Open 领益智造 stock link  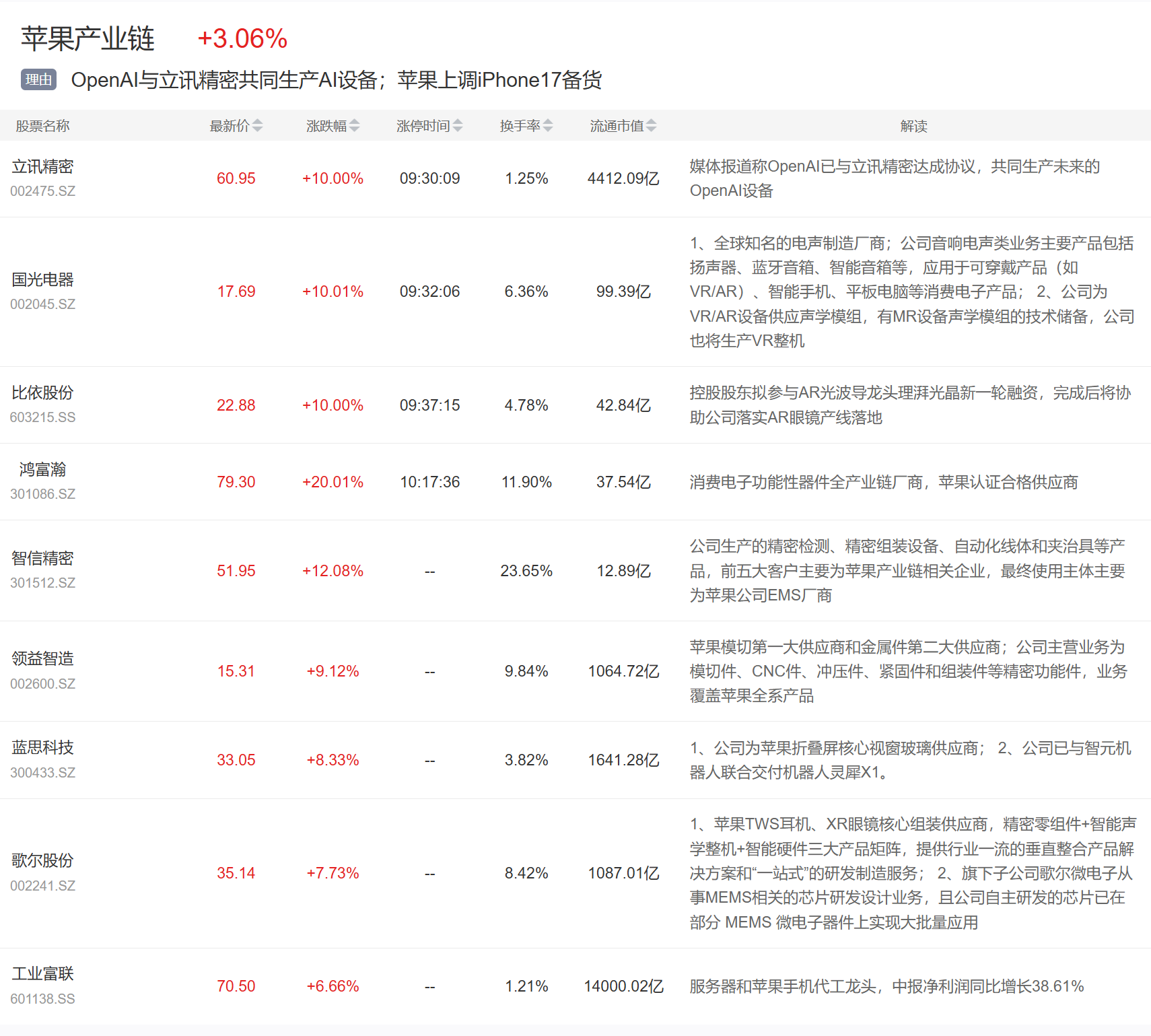pyautogui.click(x=42, y=658)
